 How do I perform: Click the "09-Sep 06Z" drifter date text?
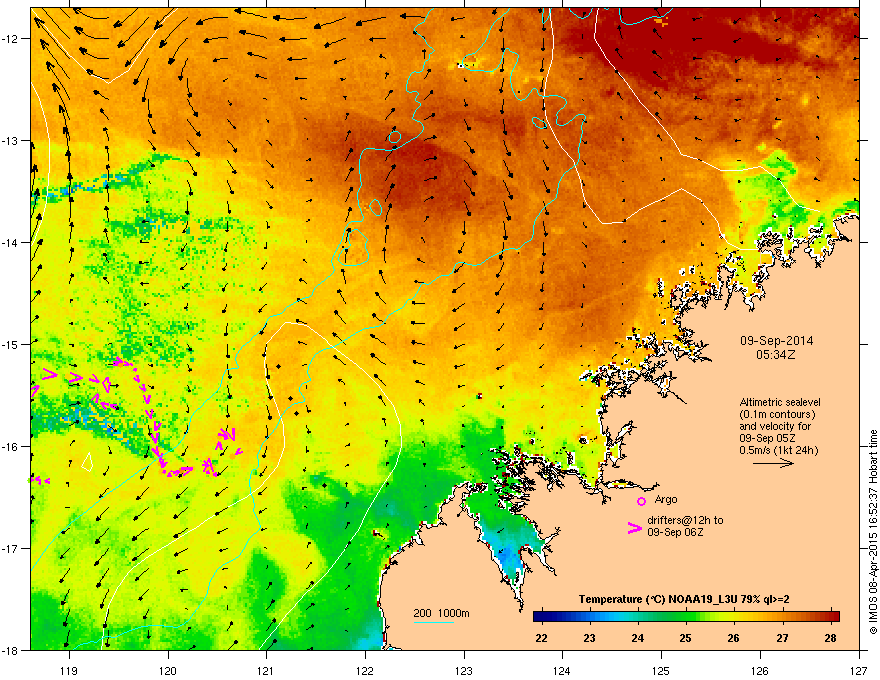coord(675,532)
